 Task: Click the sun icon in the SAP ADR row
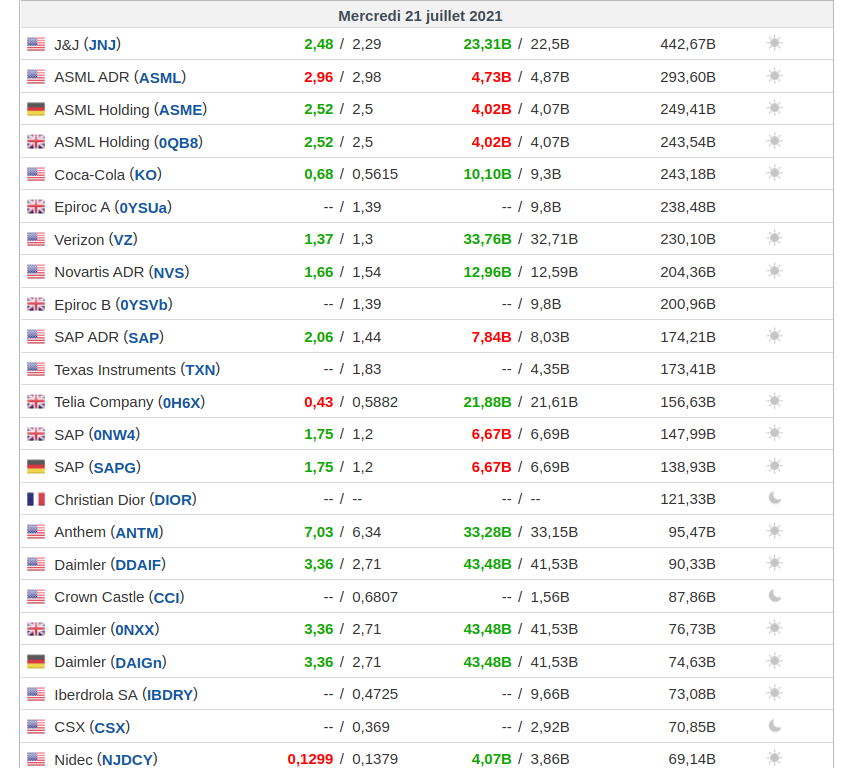point(774,336)
